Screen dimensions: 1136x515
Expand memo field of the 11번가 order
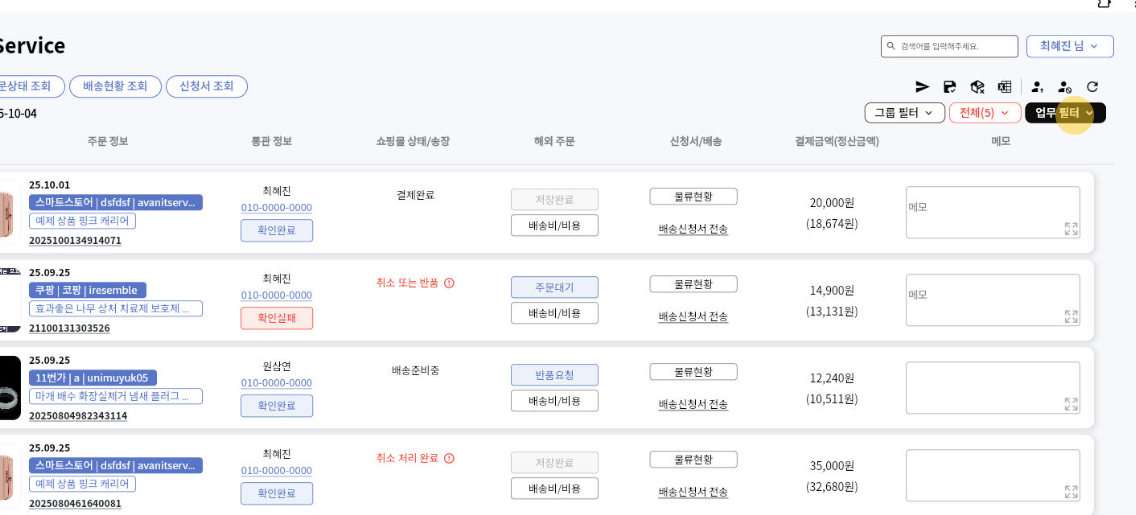pyautogui.click(x=1071, y=404)
